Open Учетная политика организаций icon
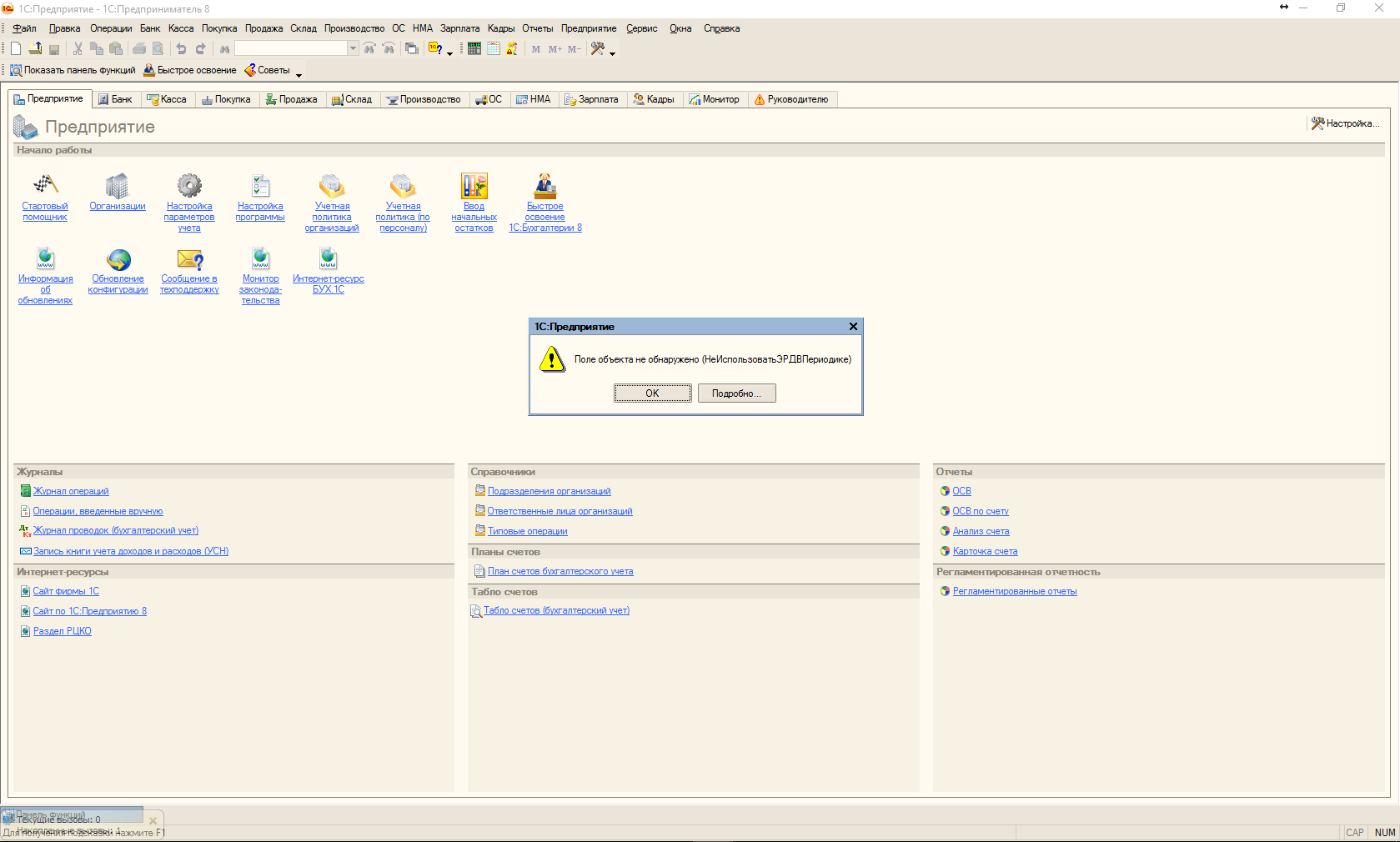1400x842 pixels. pyautogui.click(x=332, y=184)
